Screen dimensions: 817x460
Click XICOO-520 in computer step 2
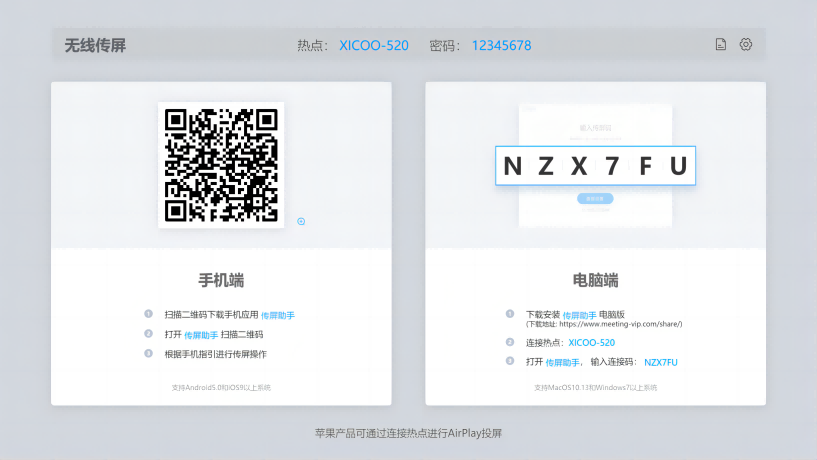(591, 342)
